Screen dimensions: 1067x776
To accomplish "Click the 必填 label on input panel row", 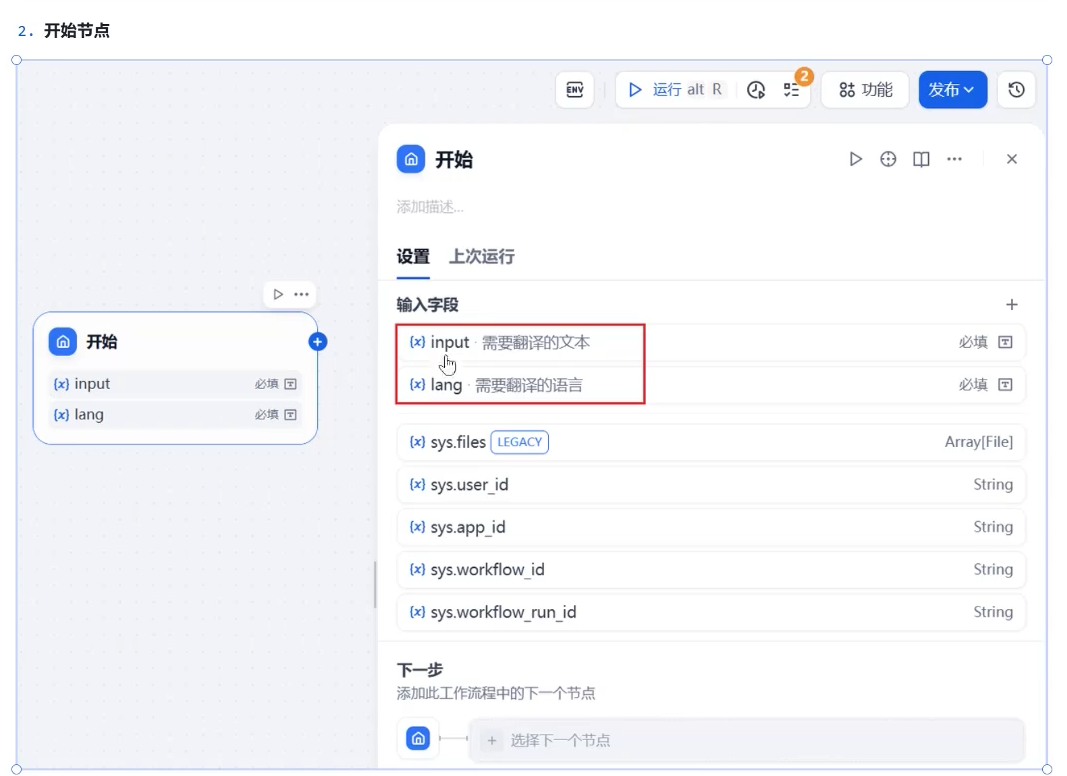I will (973, 342).
